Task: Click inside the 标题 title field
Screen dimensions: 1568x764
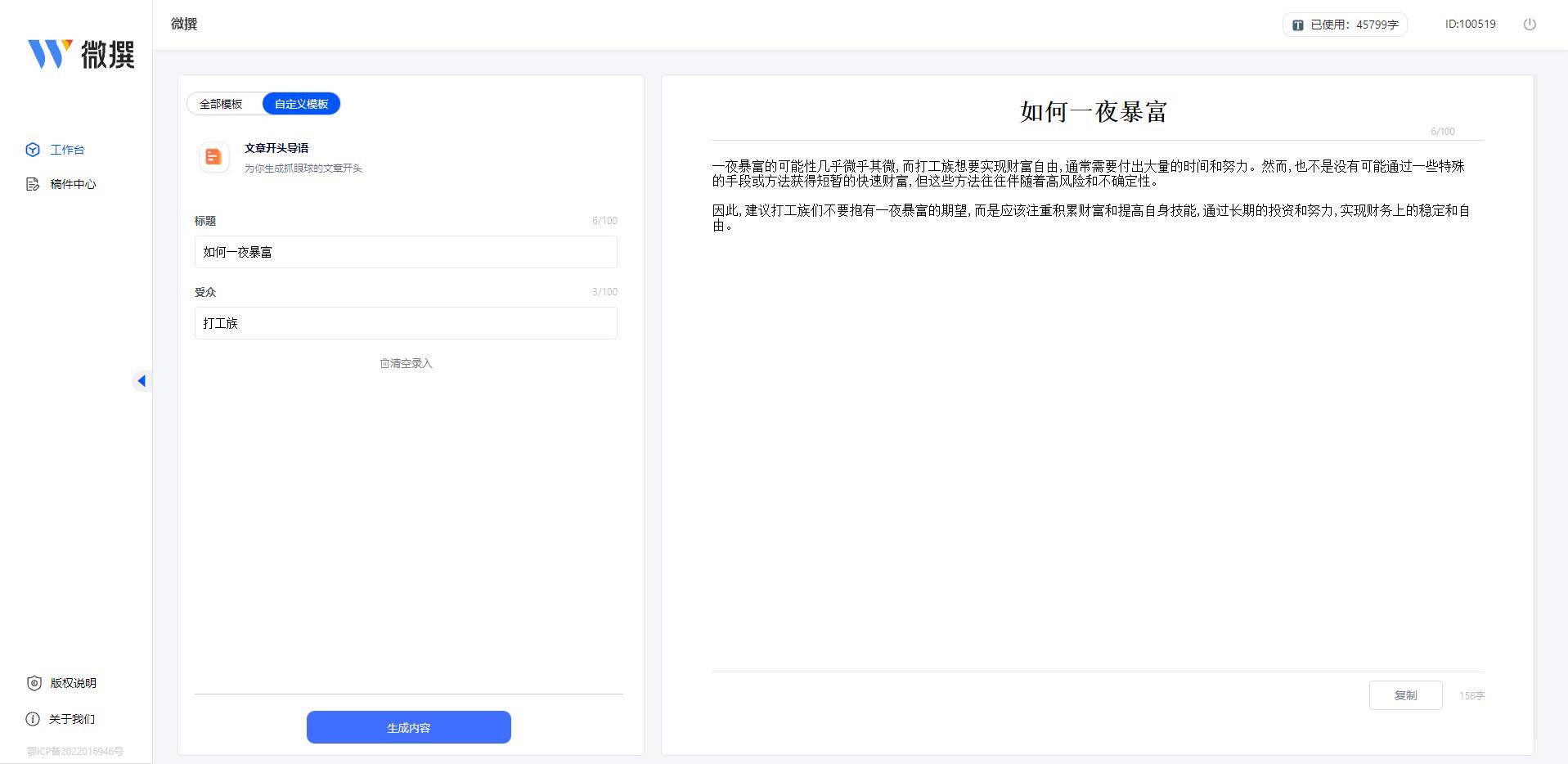Action: [x=405, y=252]
